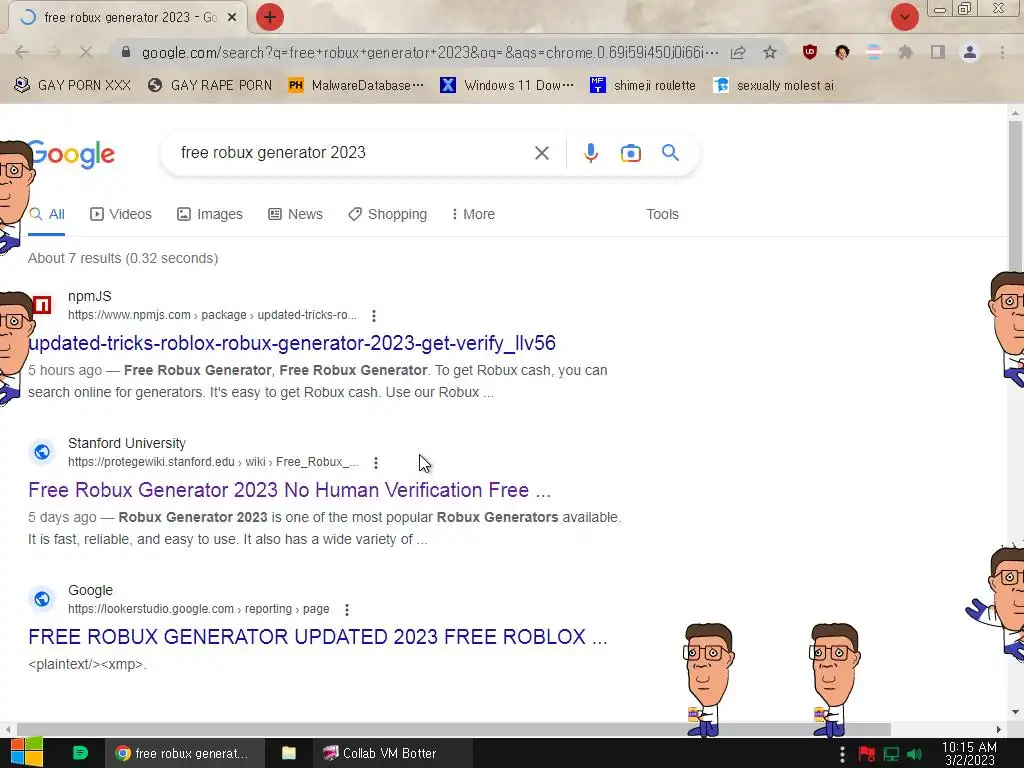
Task: Open the Windows Start menu
Action: (26, 753)
